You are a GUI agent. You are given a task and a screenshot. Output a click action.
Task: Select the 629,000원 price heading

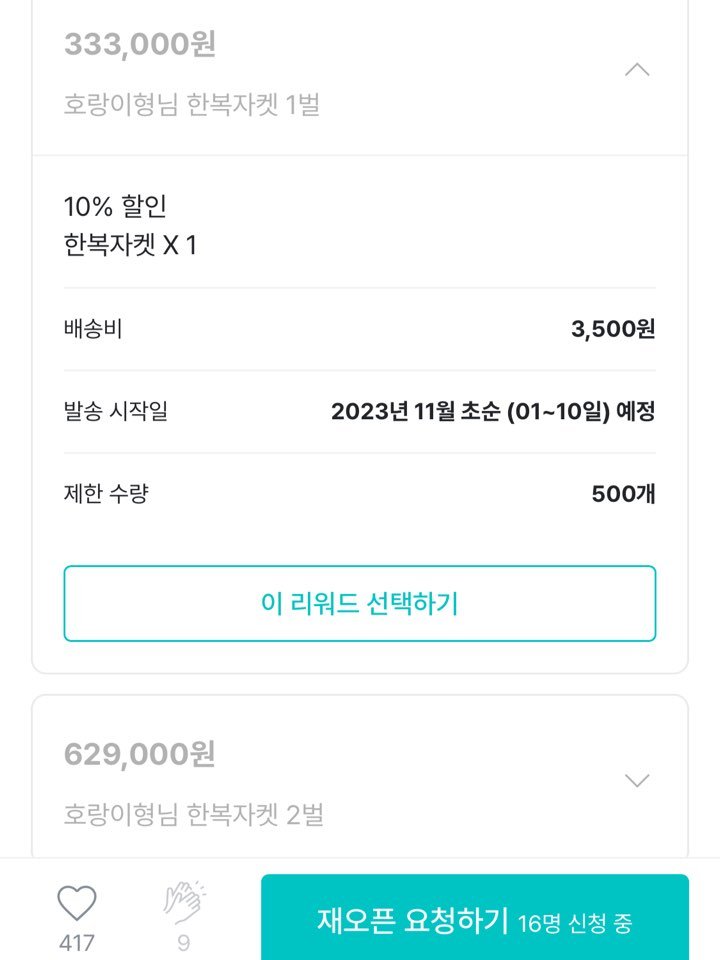(x=140, y=754)
